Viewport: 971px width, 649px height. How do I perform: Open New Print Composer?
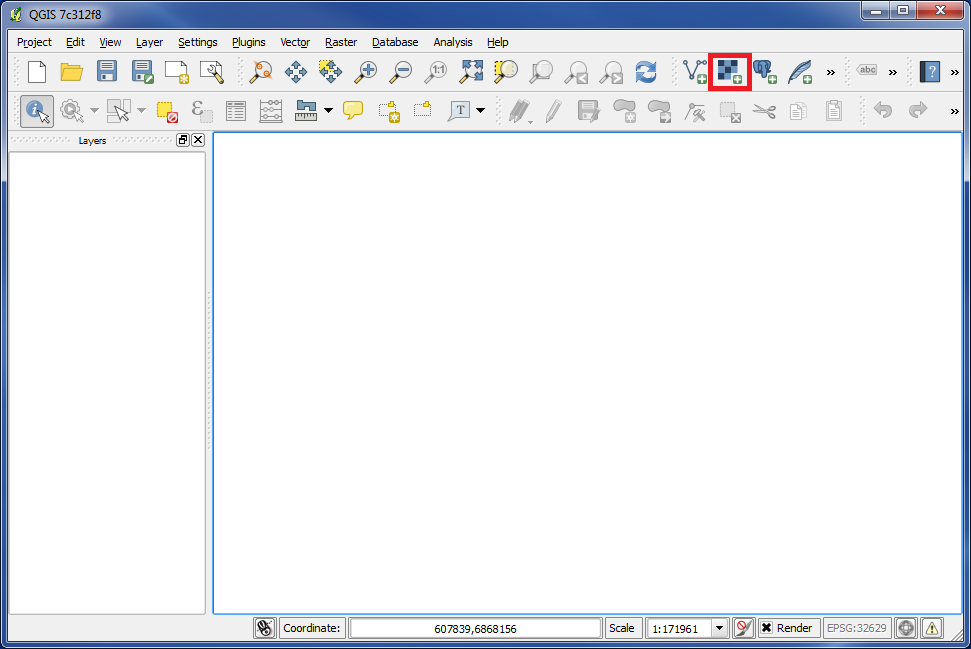pos(176,72)
